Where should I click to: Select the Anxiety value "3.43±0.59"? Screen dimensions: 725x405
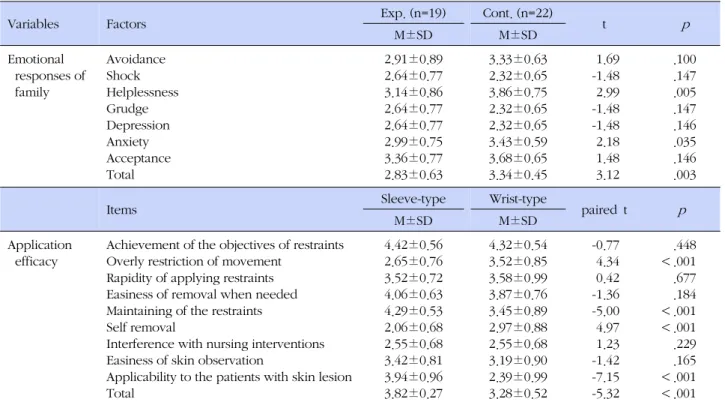518,142
